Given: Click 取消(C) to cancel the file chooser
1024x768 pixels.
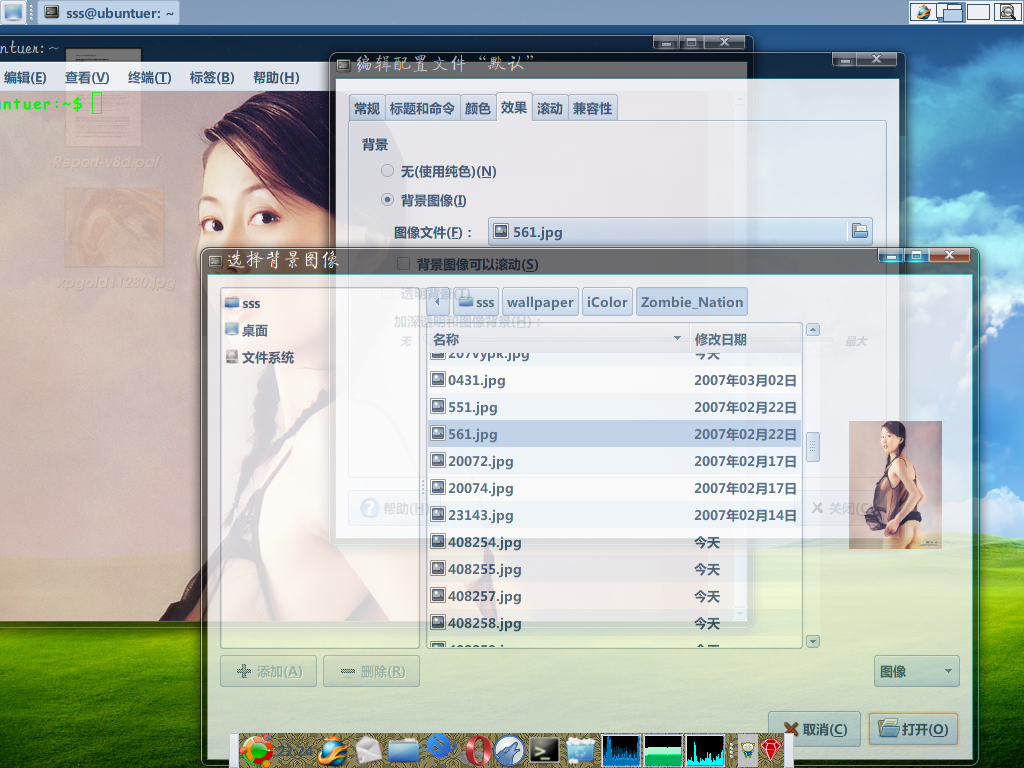Looking at the screenshot, I should point(814,729).
